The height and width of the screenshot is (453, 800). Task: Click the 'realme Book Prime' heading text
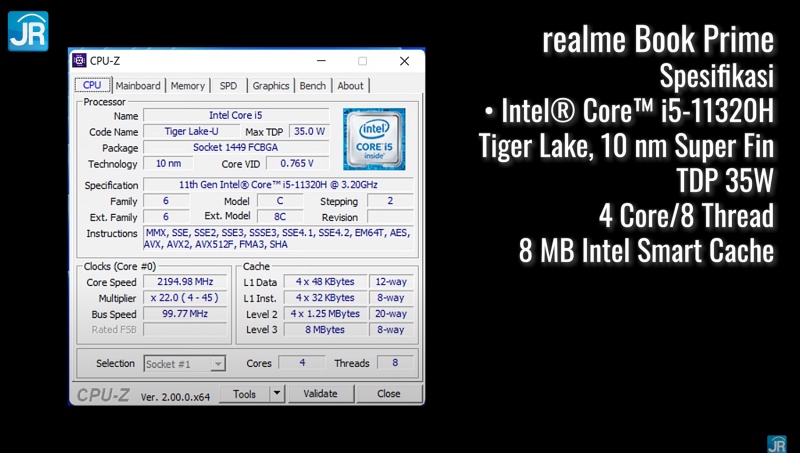tap(658, 40)
